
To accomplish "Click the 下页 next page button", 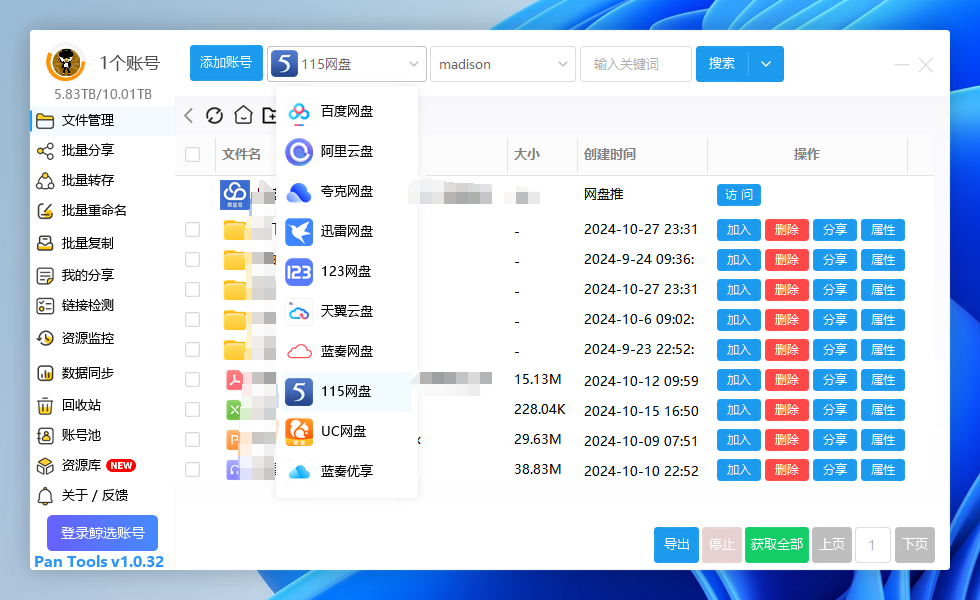I will click(x=915, y=545).
